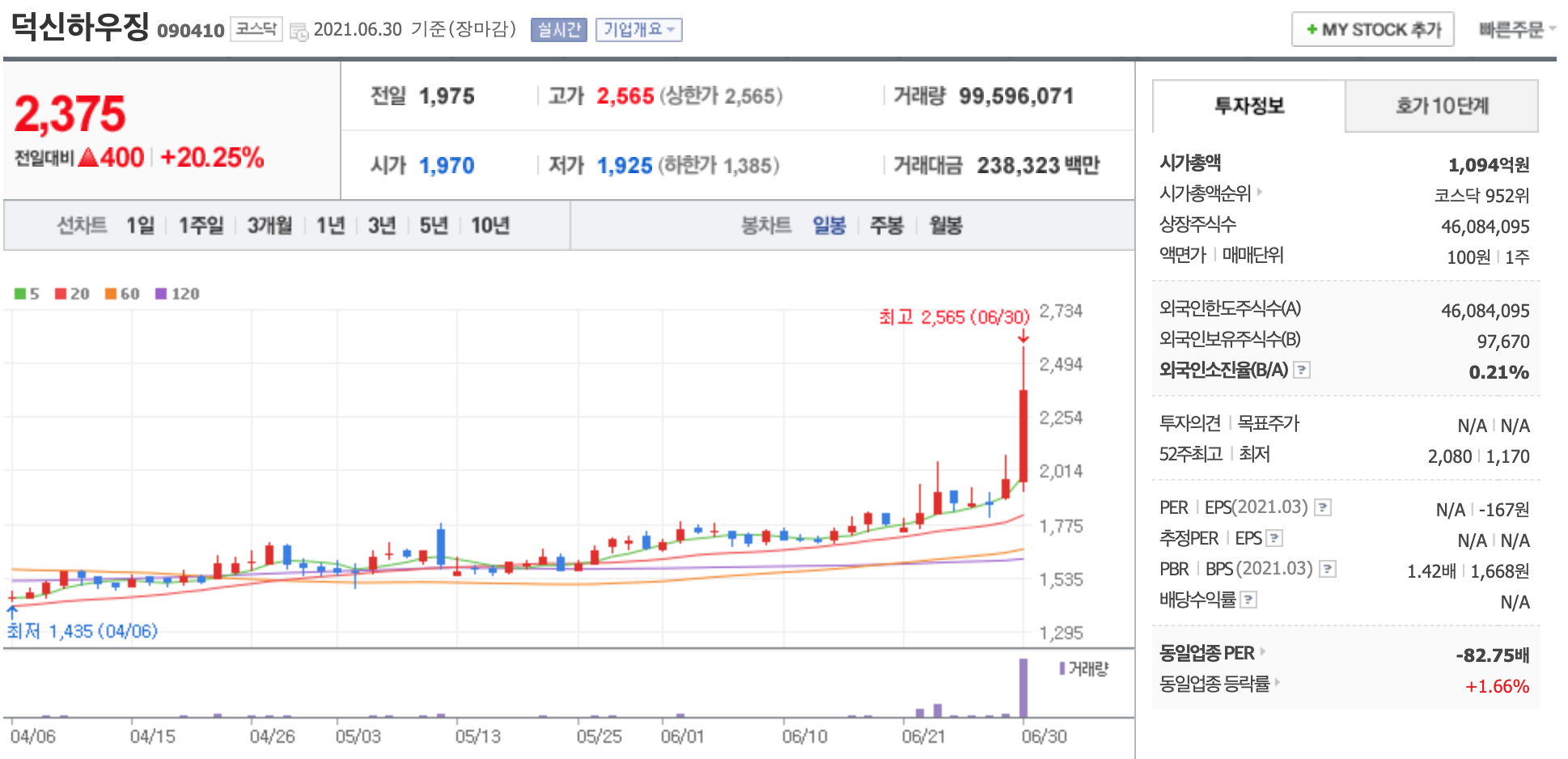Viewport: 1568px width, 759px height.
Task: Open the 기업개요 dropdown
Action: [x=639, y=30]
